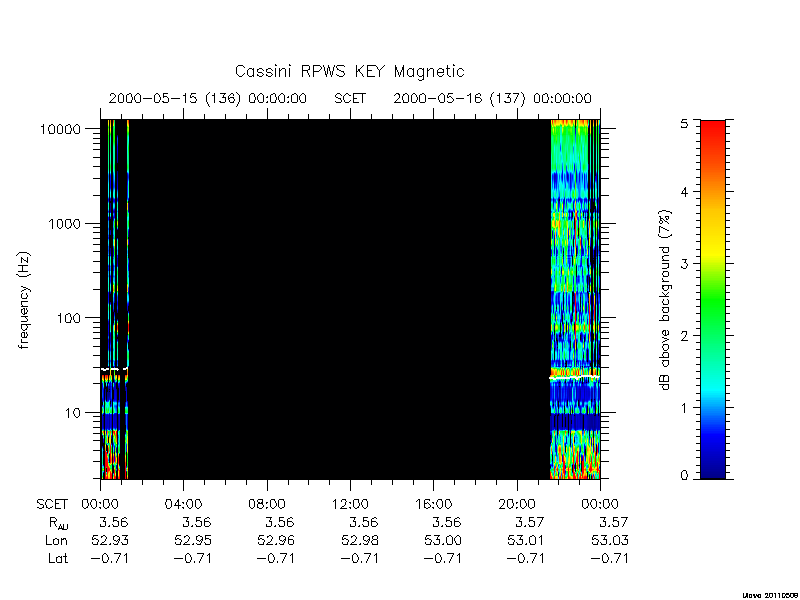Click the spectrogram data strip after 20:00
Viewport: 800px width, 600px height.
click(x=575, y=299)
